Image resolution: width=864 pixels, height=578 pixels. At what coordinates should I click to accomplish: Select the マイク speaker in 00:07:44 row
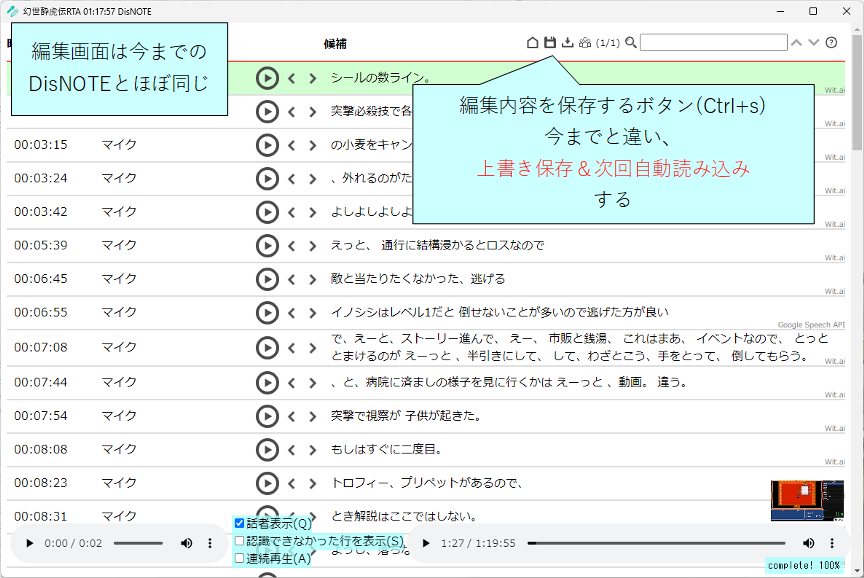click(x=119, y=382)
